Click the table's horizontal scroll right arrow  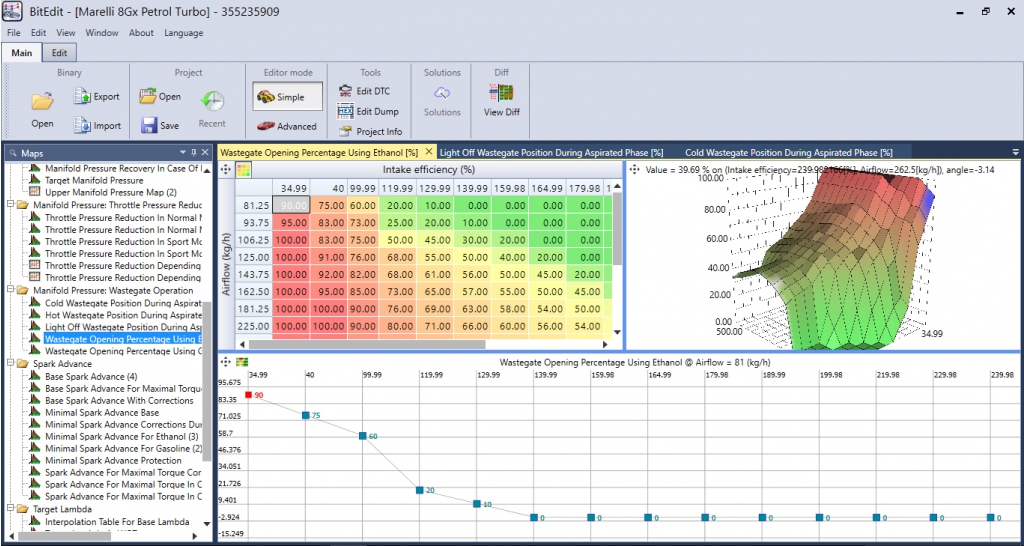click(x=605, y=344)
